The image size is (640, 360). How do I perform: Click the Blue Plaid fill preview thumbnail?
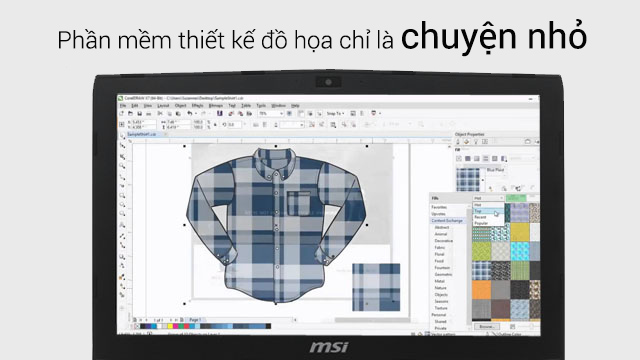click(x=468, y=179)
